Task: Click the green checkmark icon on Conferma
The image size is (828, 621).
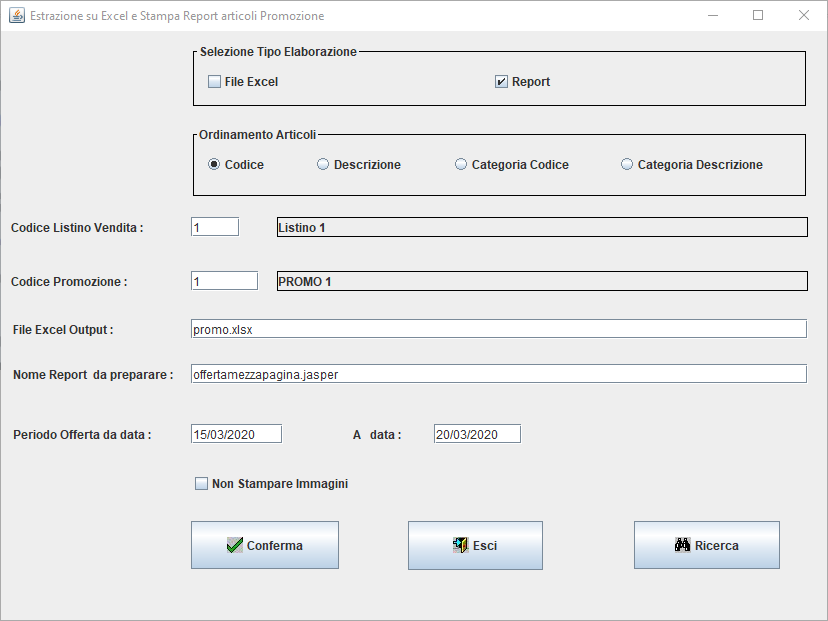Action: click(235, 546)
